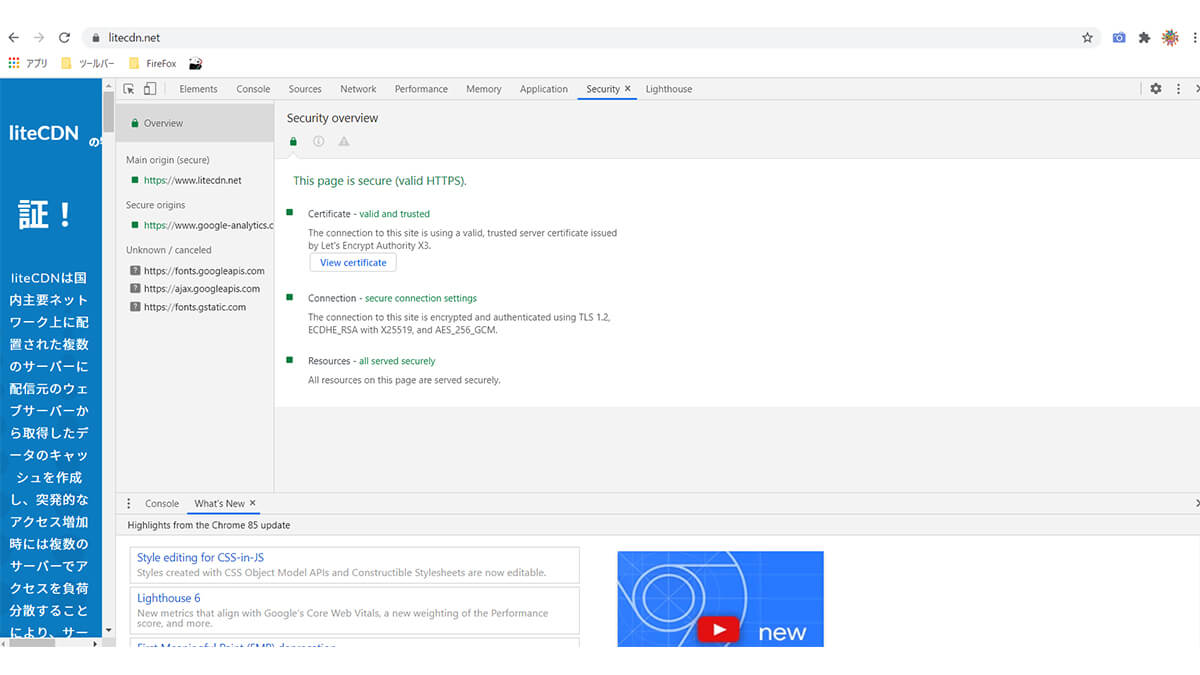Screen dimensions: 1200x675
Task: View site info via address bar padlock
Action: [96, 37]
